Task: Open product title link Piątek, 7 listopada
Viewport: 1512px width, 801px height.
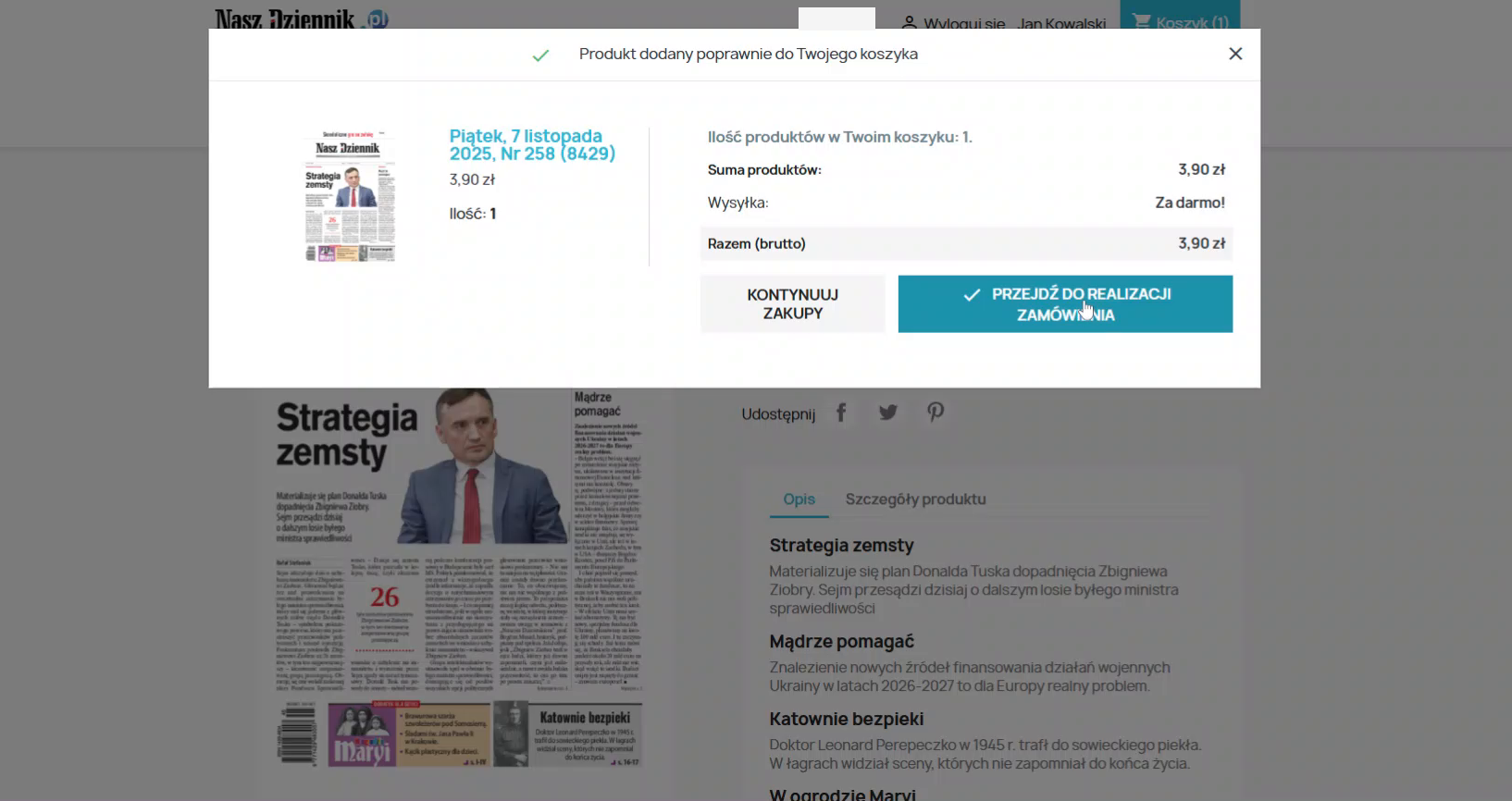Action: coord(532,145)
